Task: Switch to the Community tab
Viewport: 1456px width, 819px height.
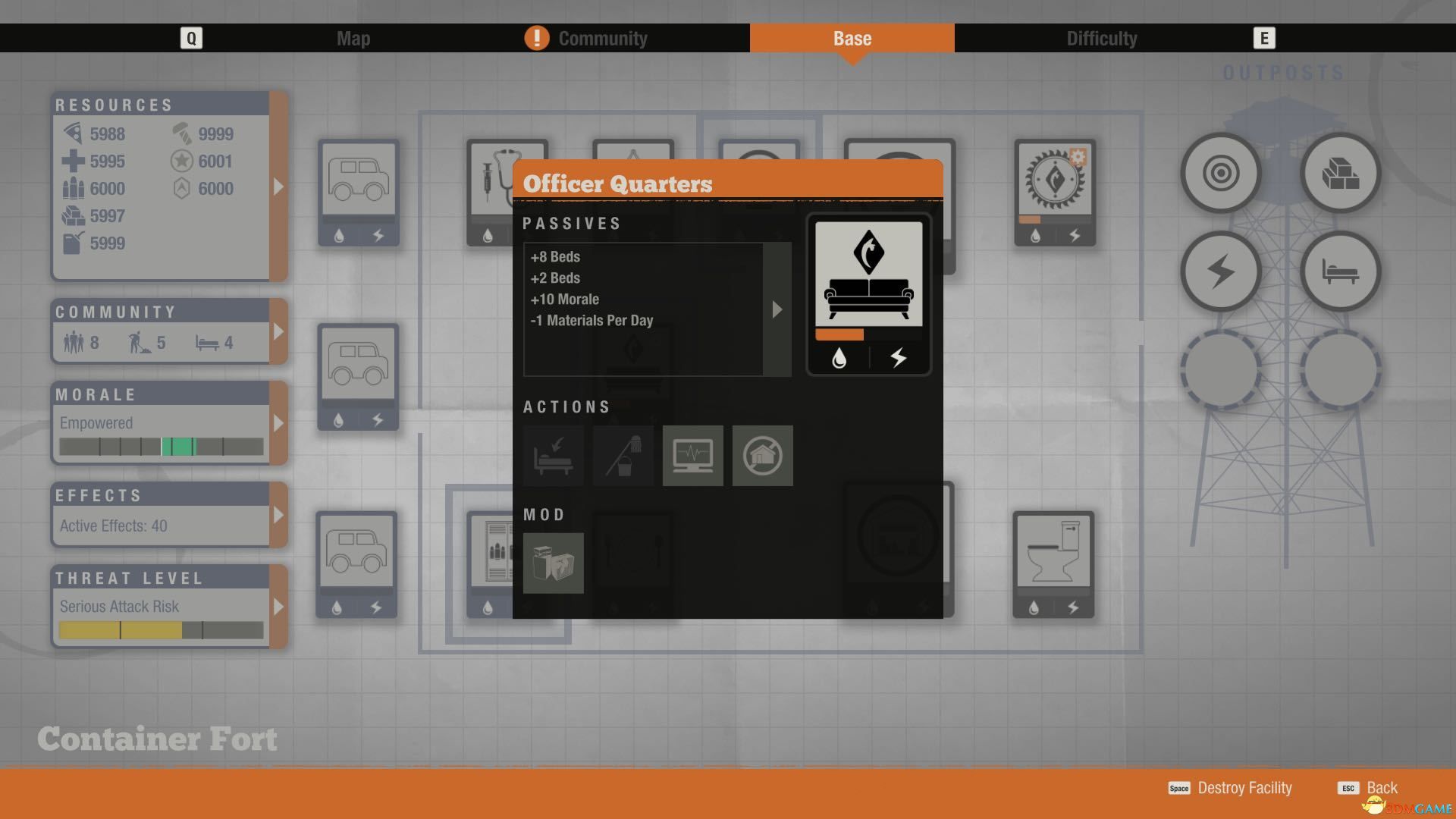Action: (601, 38)
